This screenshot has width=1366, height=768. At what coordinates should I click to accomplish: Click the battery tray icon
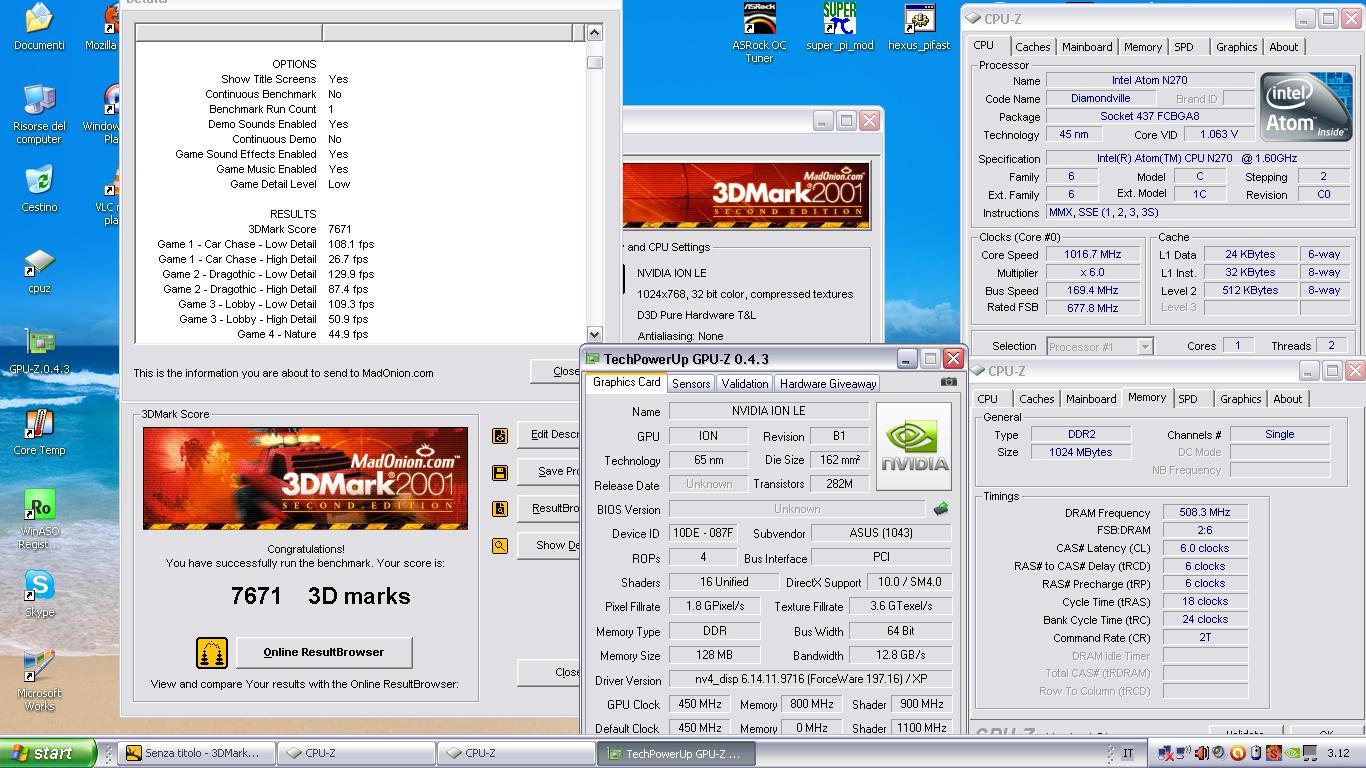(1256, 753)
